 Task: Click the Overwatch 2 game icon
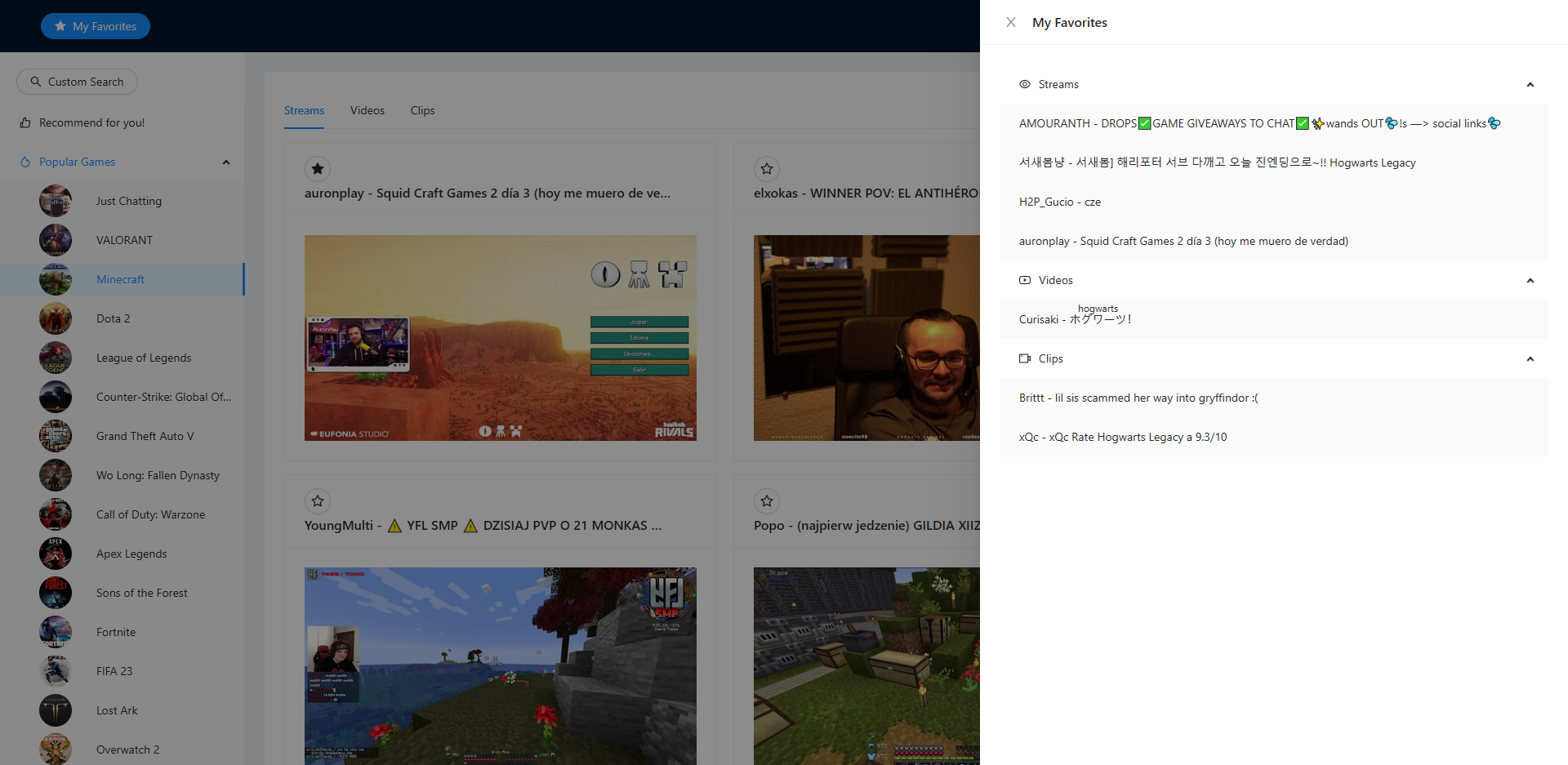[56, 749]
